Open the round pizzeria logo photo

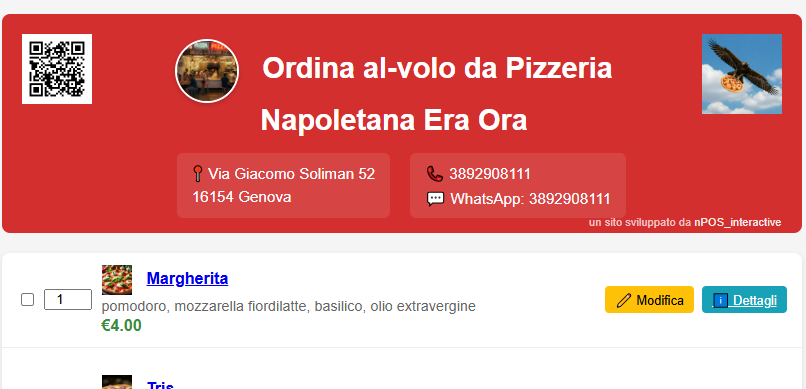(207, 71)
